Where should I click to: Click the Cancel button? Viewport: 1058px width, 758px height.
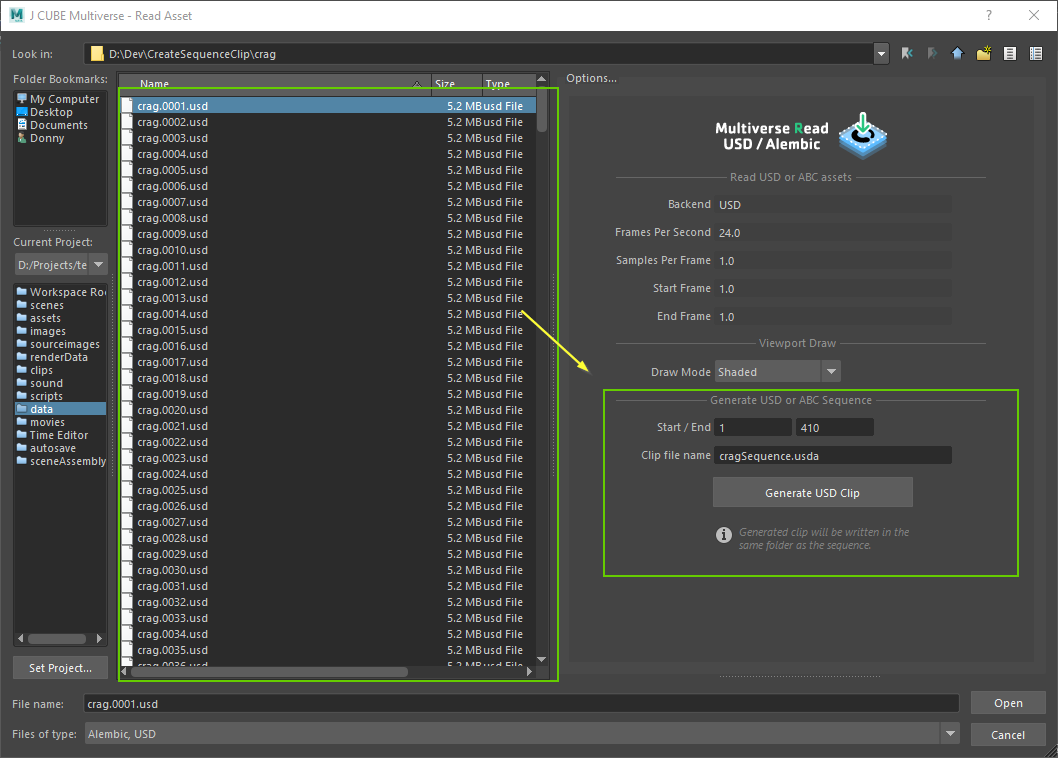click(x=1008, y=735)
